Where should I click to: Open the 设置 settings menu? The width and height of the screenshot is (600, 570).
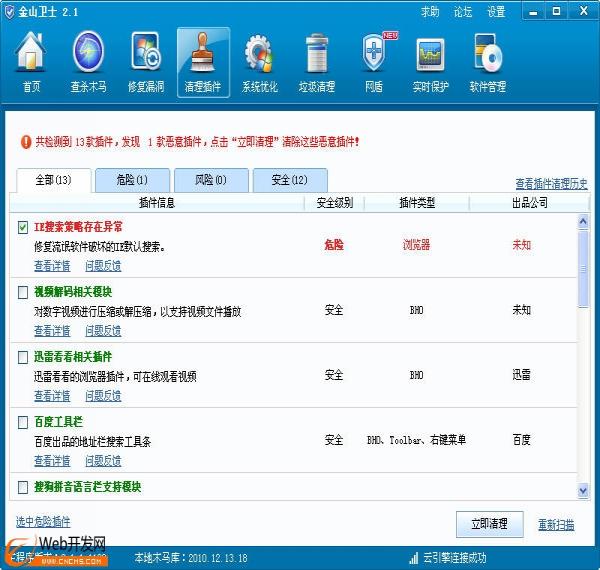click(x=496, y=12)
